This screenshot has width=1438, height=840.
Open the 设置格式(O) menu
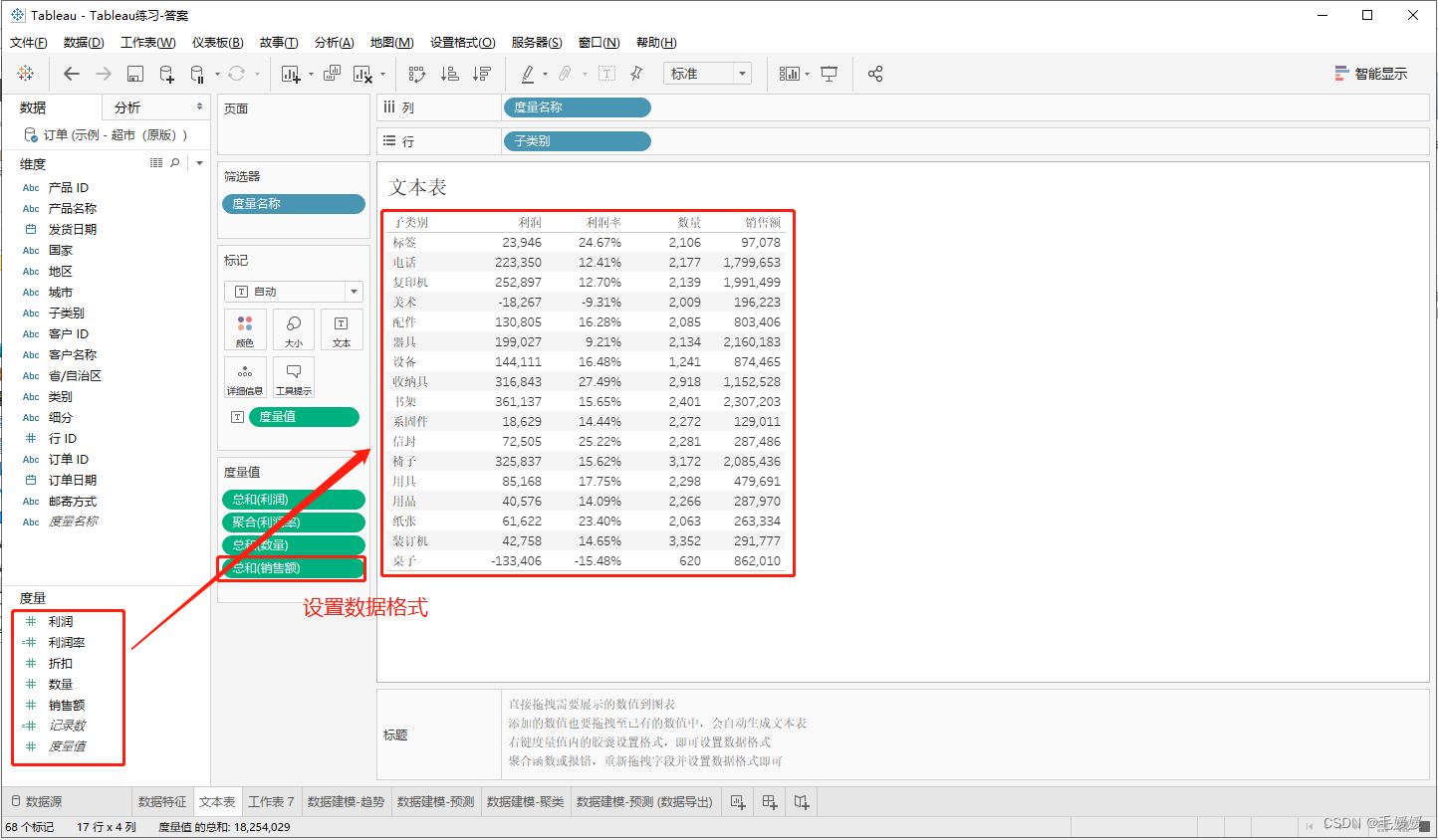coord(462,43)
